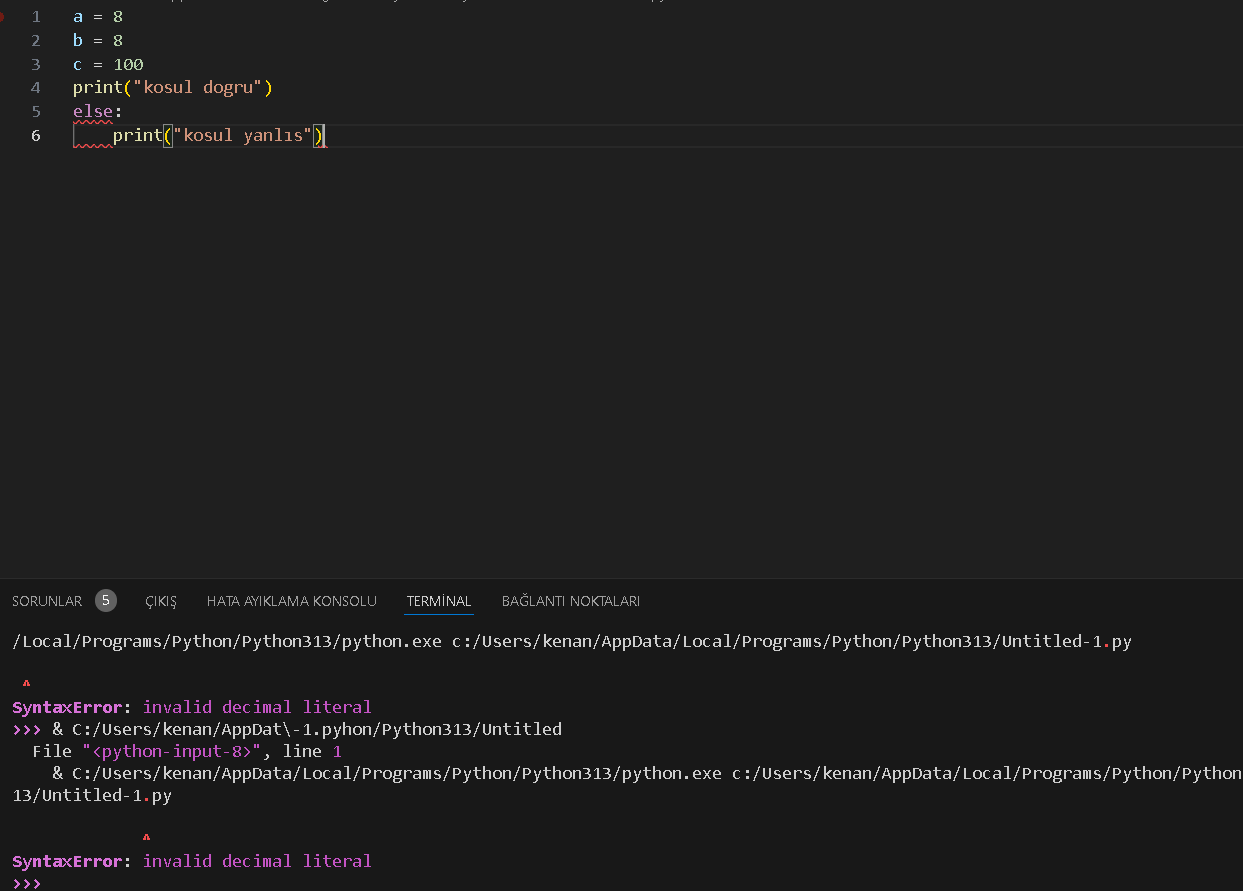Switch to the ÇIKIŞ output tab

point(161,601)
